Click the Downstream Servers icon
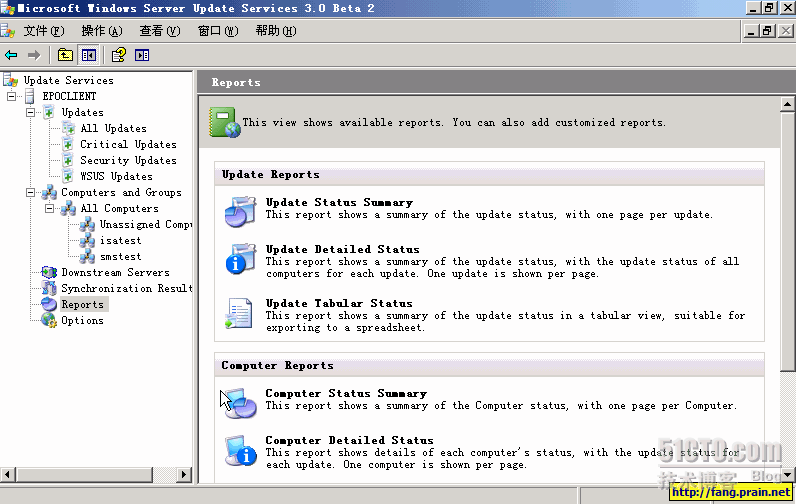This screenshot has height=504, width=796. [49, 272]
